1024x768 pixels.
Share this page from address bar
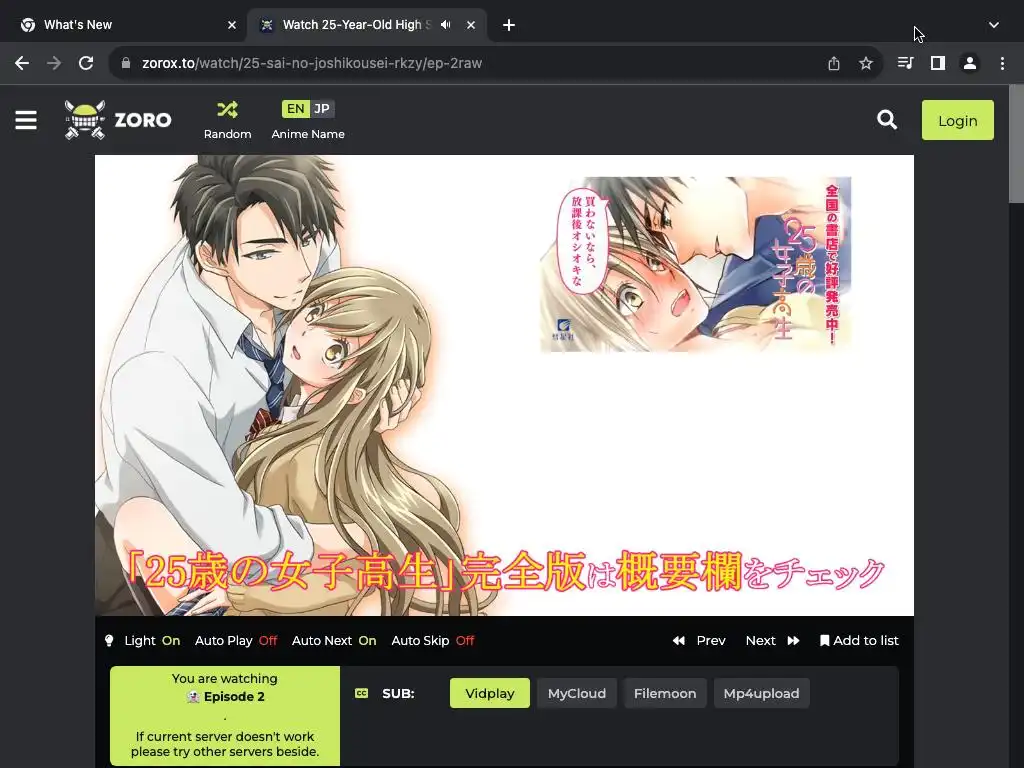pyautogui.click(x=834, y=63)
